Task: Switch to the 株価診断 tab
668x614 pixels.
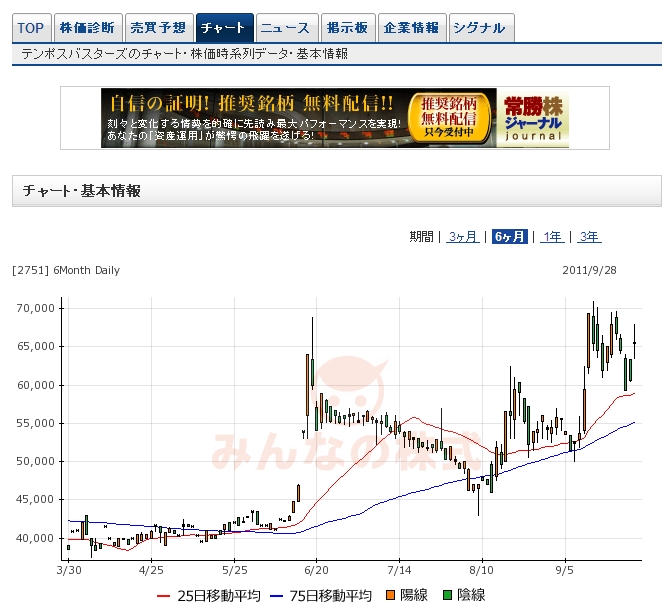Action: pyautogui.click(x=87, y=27)
